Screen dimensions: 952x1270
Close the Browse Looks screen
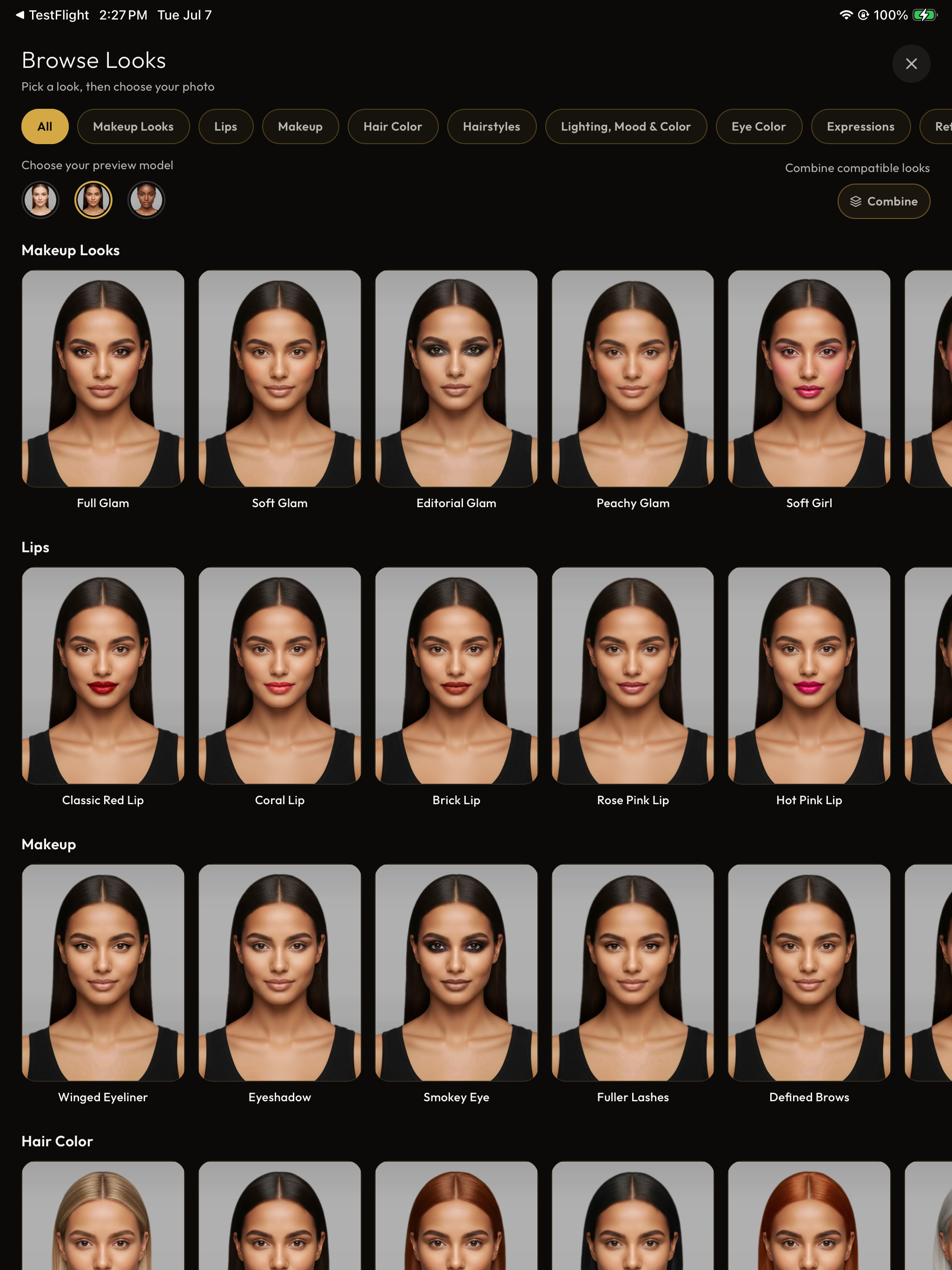tap(911, 64)
